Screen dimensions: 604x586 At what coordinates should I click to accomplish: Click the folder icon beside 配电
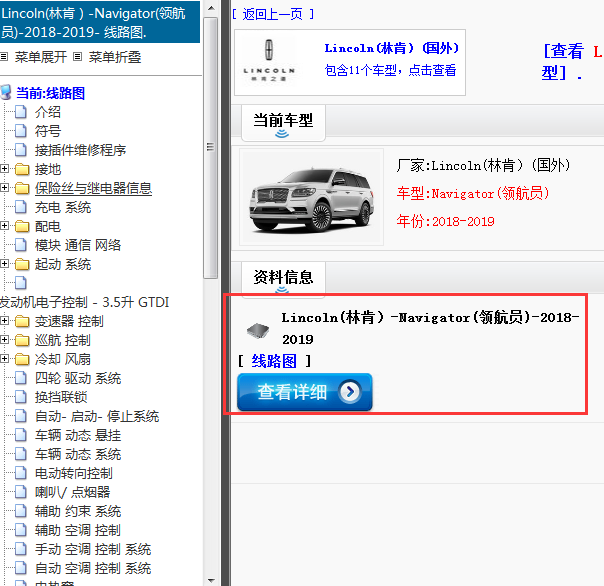(x=22, y=226)
